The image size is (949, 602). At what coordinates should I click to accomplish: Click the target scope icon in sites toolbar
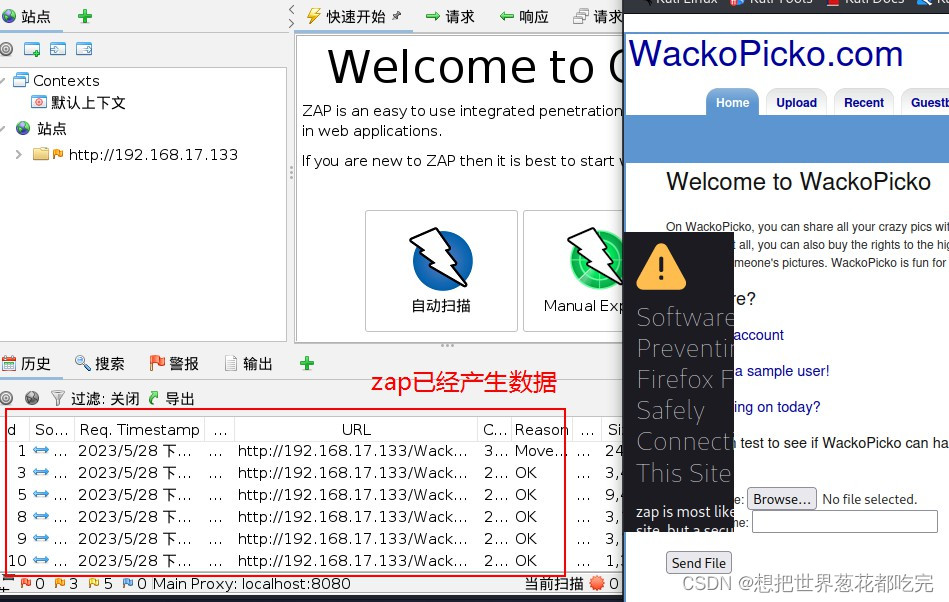8,48
